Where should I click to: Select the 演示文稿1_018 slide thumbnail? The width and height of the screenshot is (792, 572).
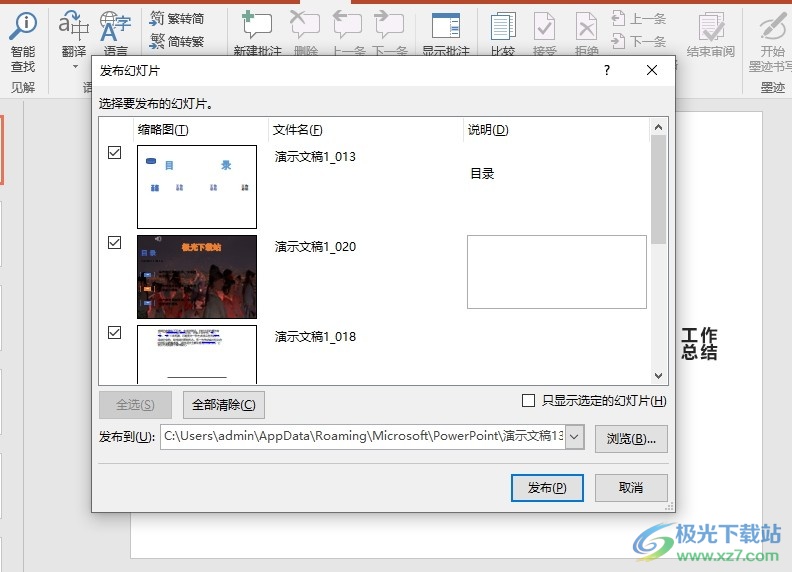pos(197,354)
